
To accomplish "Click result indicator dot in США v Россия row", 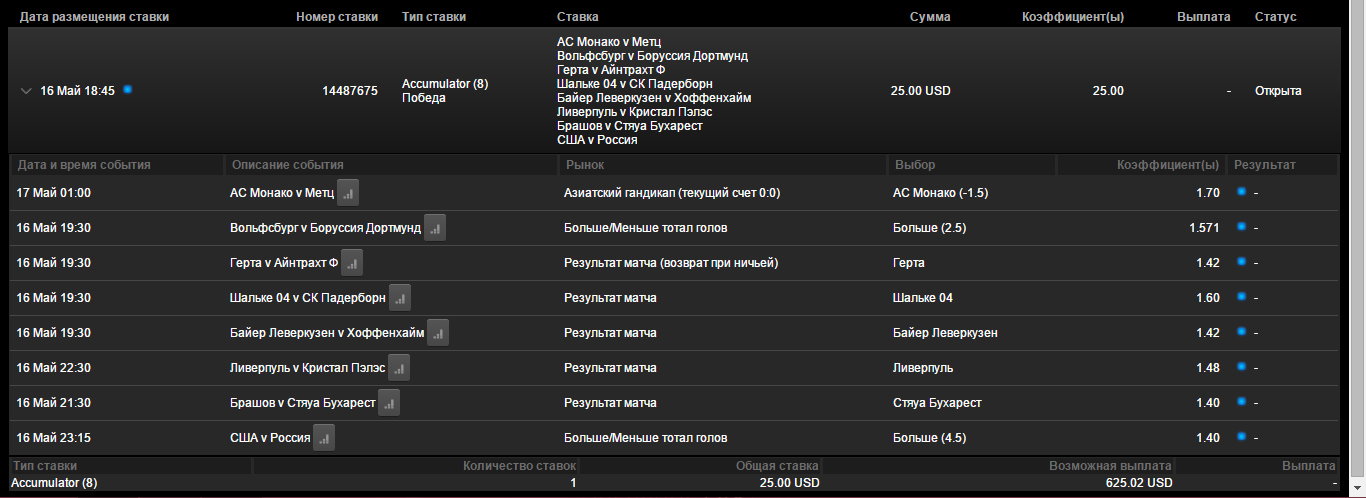I will pyautogui.click(x=1242, y=437).
